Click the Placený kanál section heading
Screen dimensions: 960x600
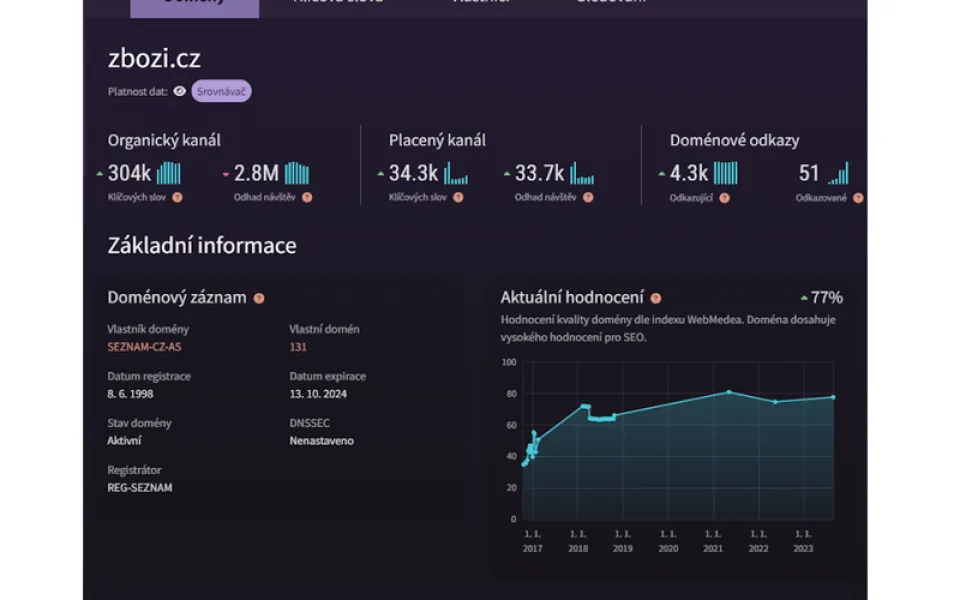[437, 140]
